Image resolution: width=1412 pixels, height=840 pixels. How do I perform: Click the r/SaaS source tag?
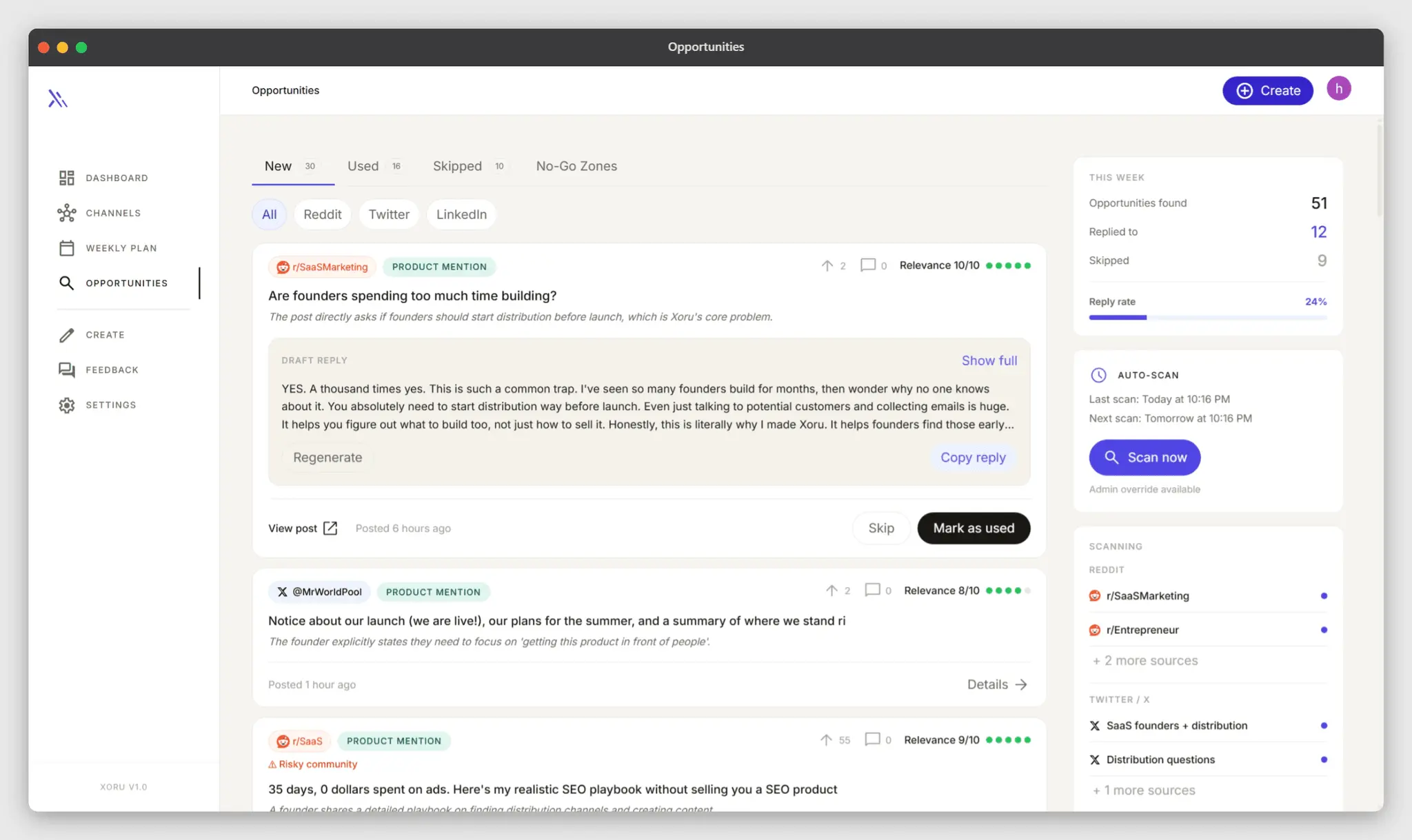pos(299,741)
